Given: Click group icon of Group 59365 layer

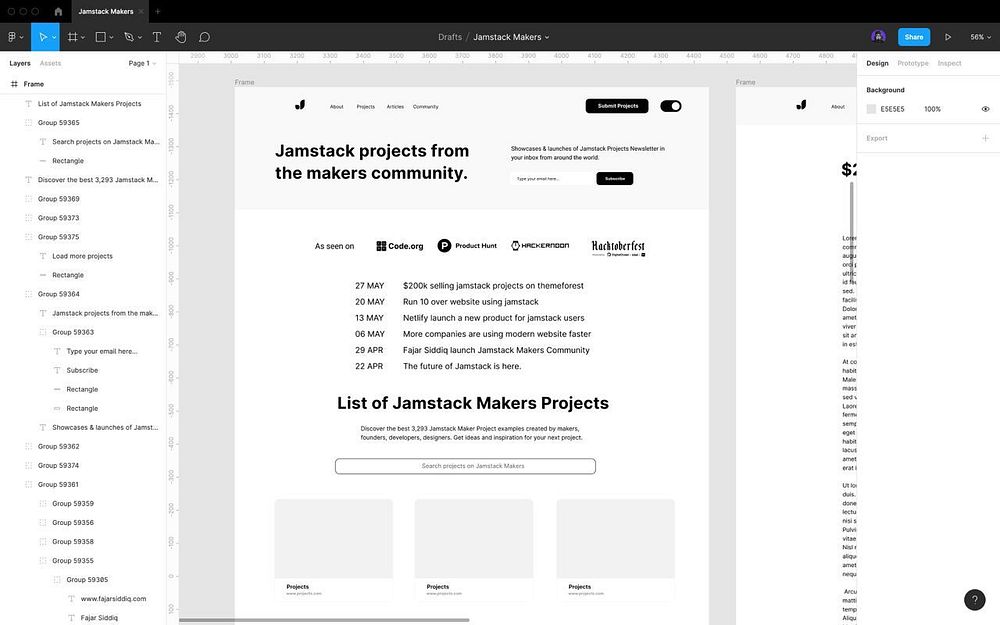Looking at the screenshot, I should click(28, 122).
